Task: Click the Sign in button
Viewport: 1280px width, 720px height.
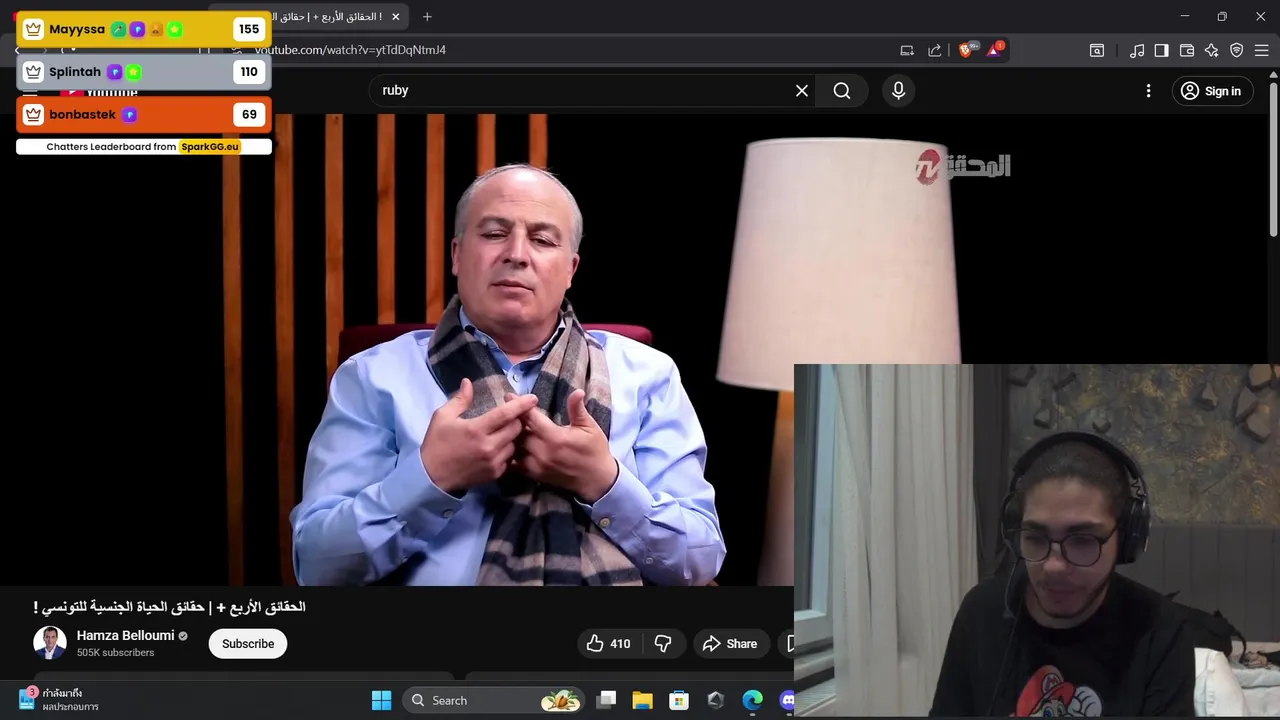Action: pyautogui.click(x=1211, y=91)
